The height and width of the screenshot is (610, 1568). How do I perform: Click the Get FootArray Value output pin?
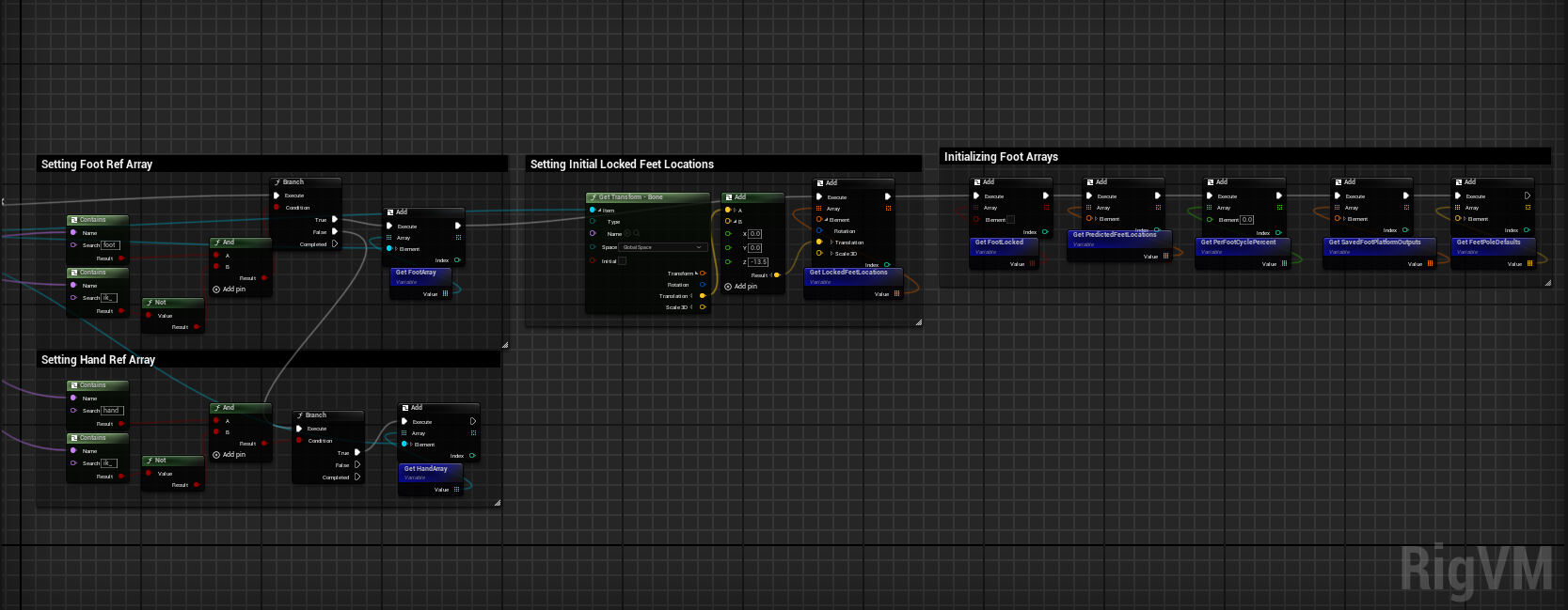pos(446,294)
